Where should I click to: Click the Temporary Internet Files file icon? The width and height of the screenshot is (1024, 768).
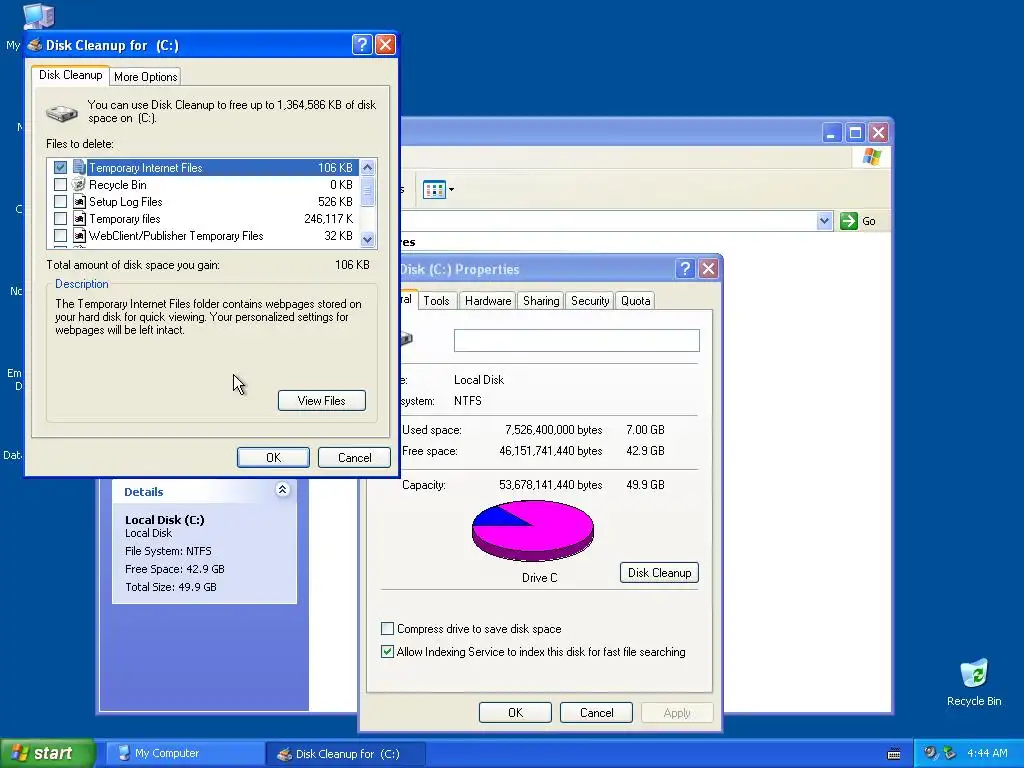[x=79, y=167]
